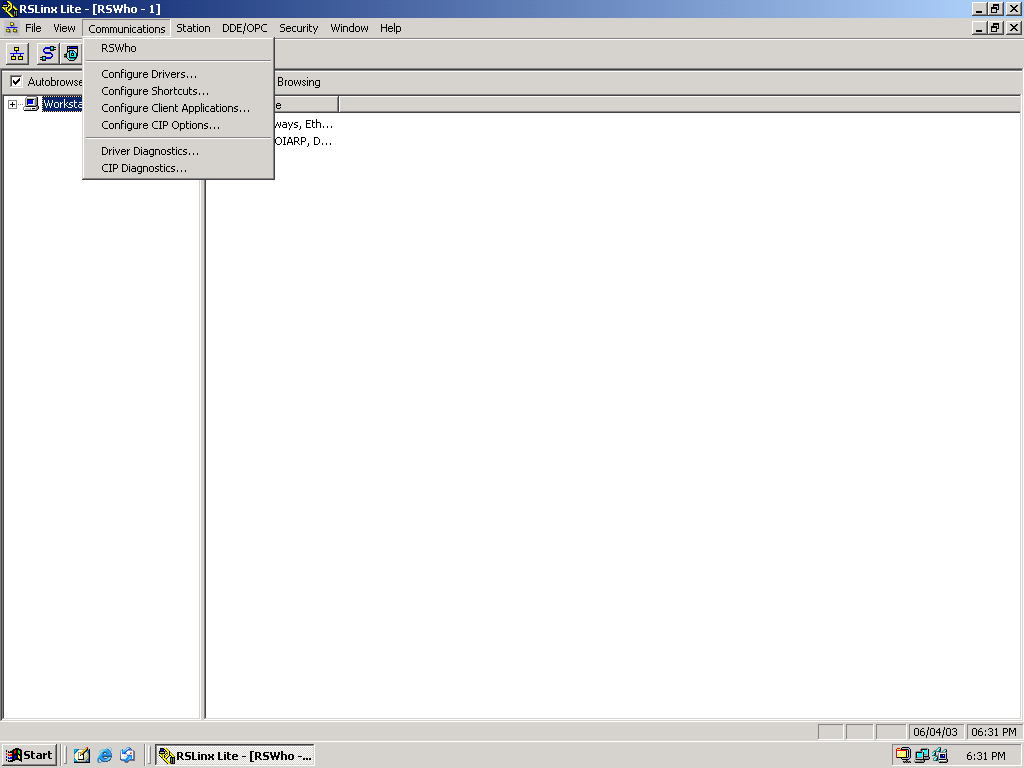Open the DDE/OPC menu
Image resolution: width=1024 pixels, height=768 pixels.
(x=244, y=28)
